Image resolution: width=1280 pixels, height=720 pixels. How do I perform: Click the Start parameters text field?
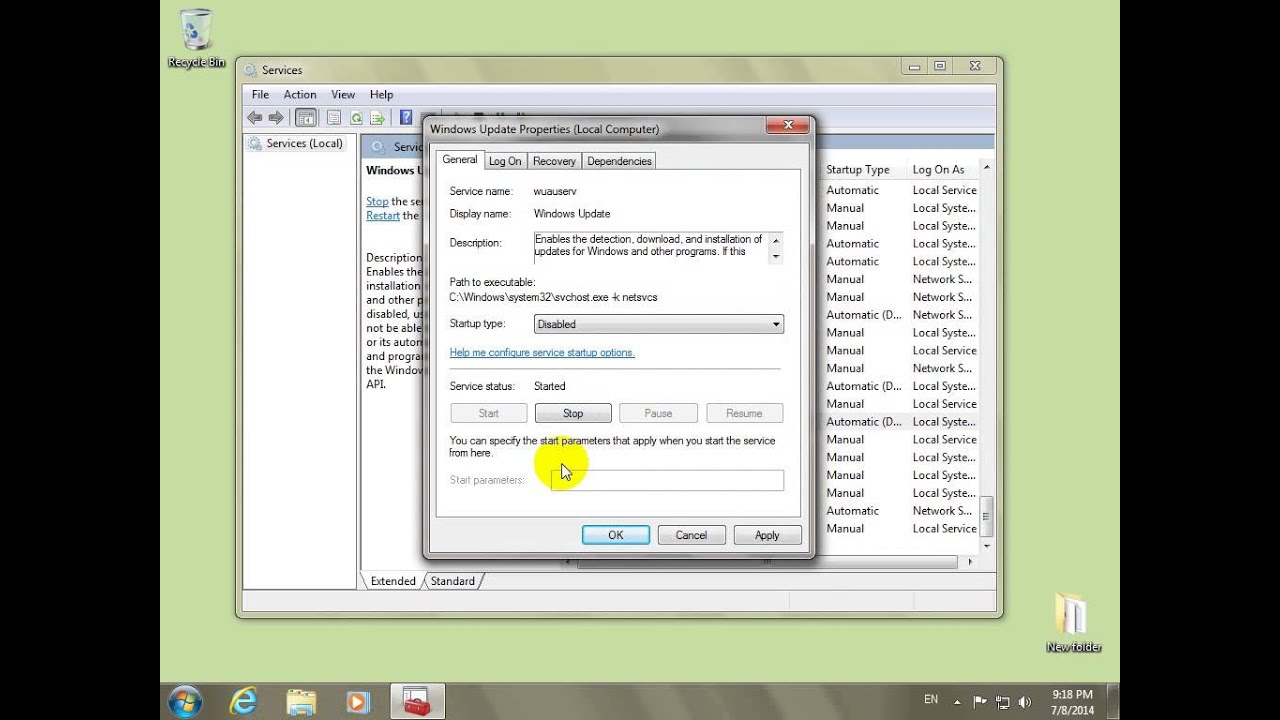[x=667, y=480]
